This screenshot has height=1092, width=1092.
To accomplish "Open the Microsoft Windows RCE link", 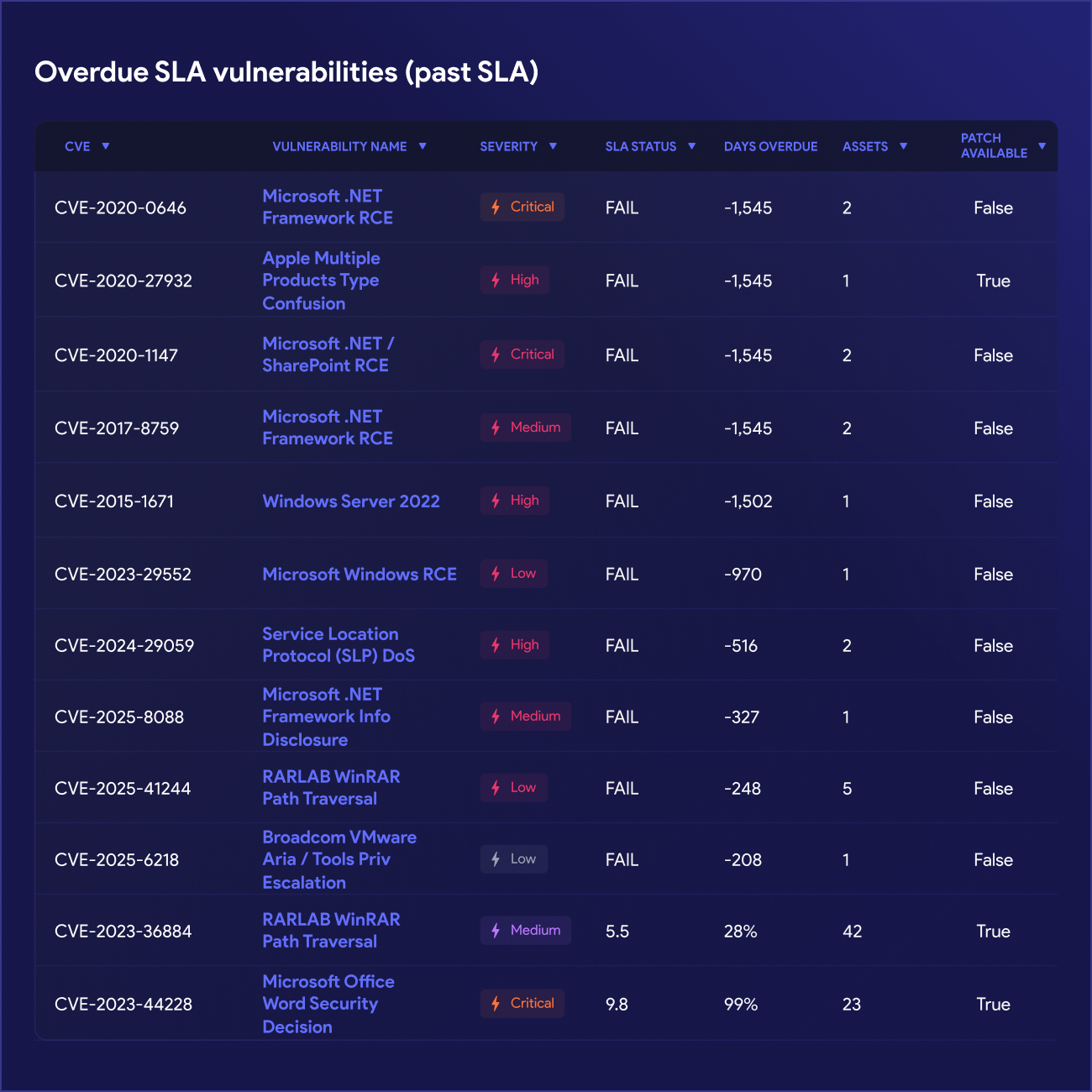I will tap(360, 575).
